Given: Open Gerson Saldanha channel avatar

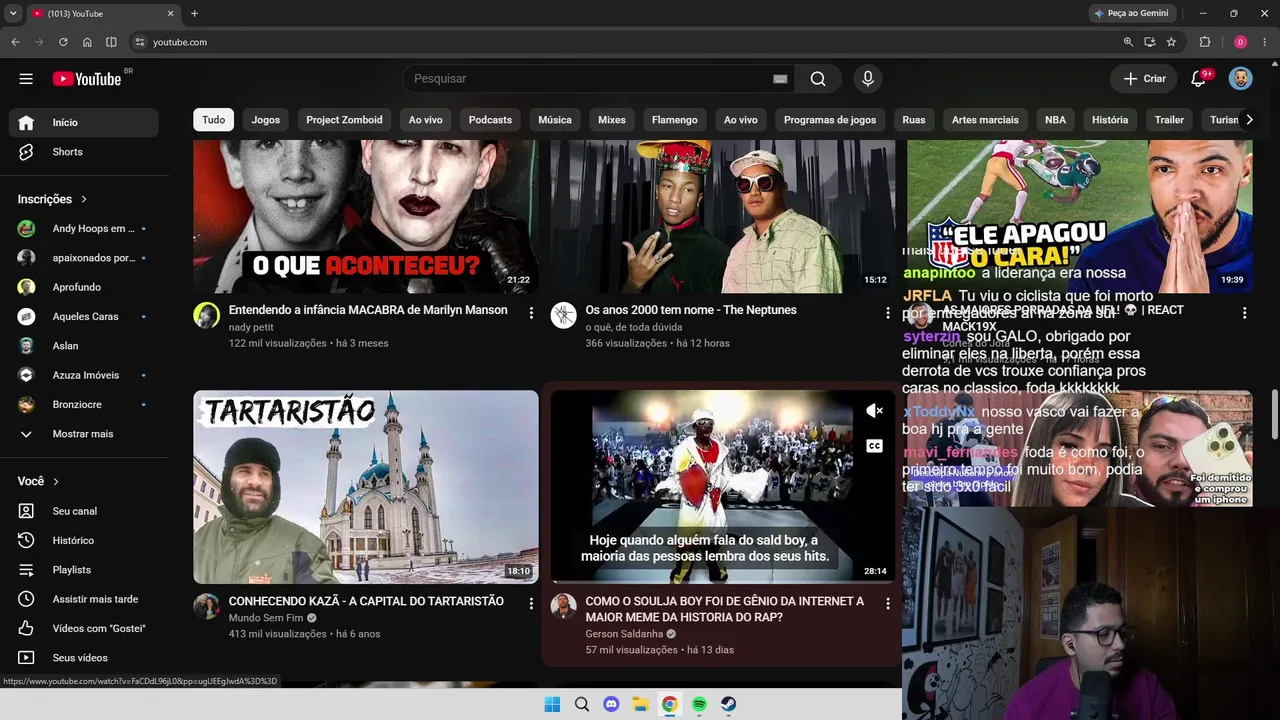Looking at the screenshot, I should pos(563,606).
